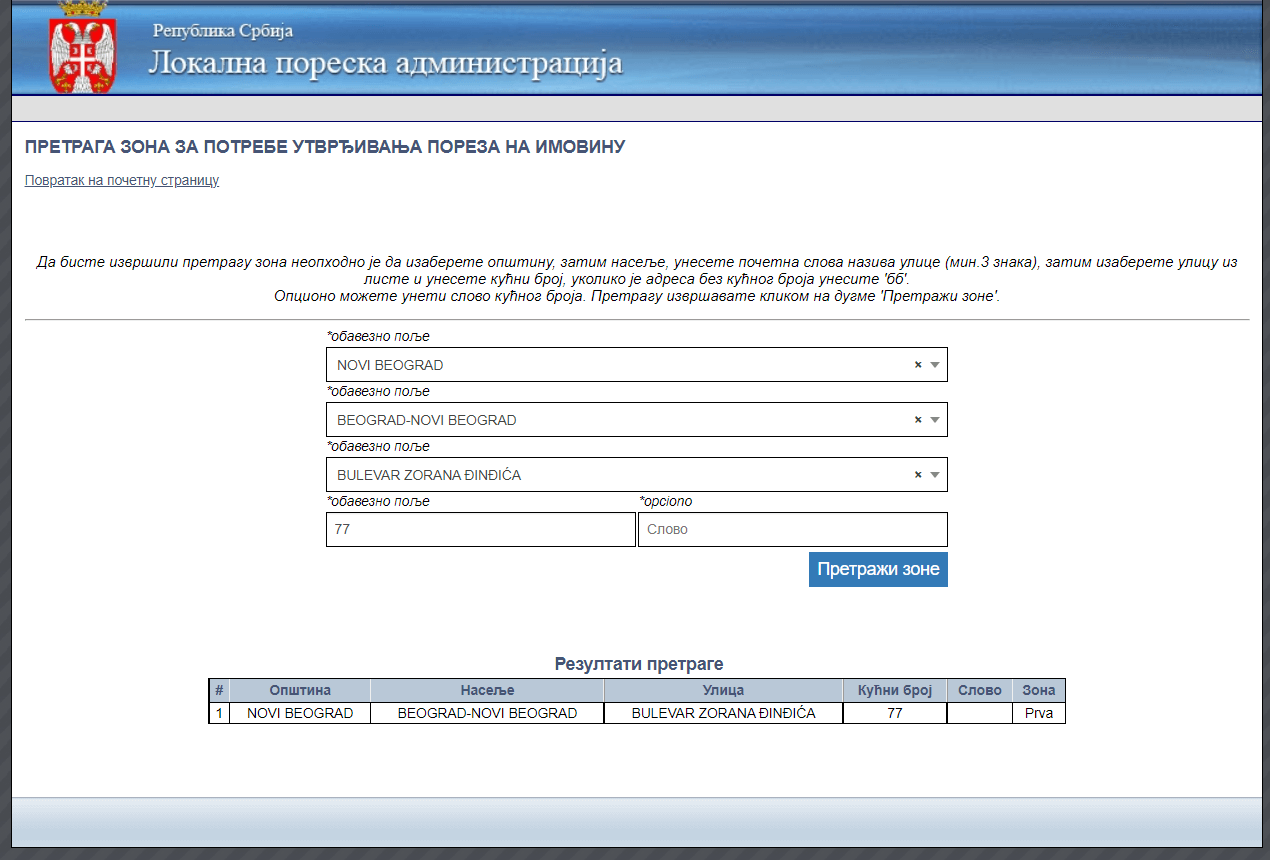Click the Локална пореска администрација header title
The width and height of the screenshot is (1270, 860).
[386, 63]
